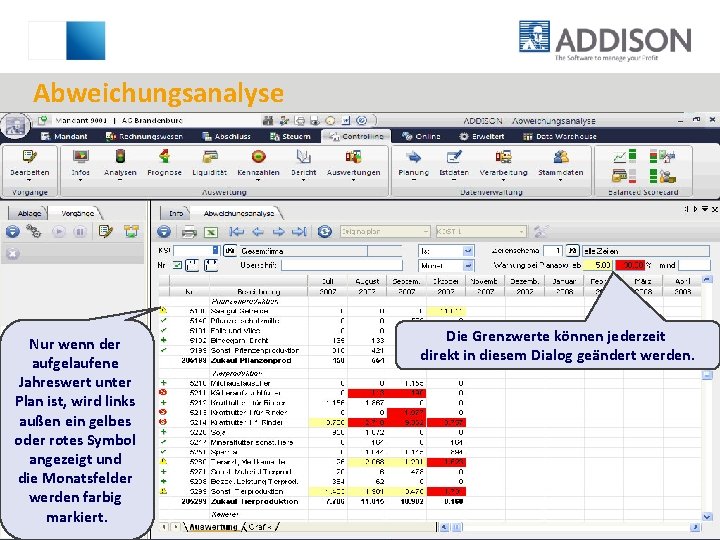720x540 pixels.
Task: Switch to the Online ribbon tab
Action: tap(421, 136)
